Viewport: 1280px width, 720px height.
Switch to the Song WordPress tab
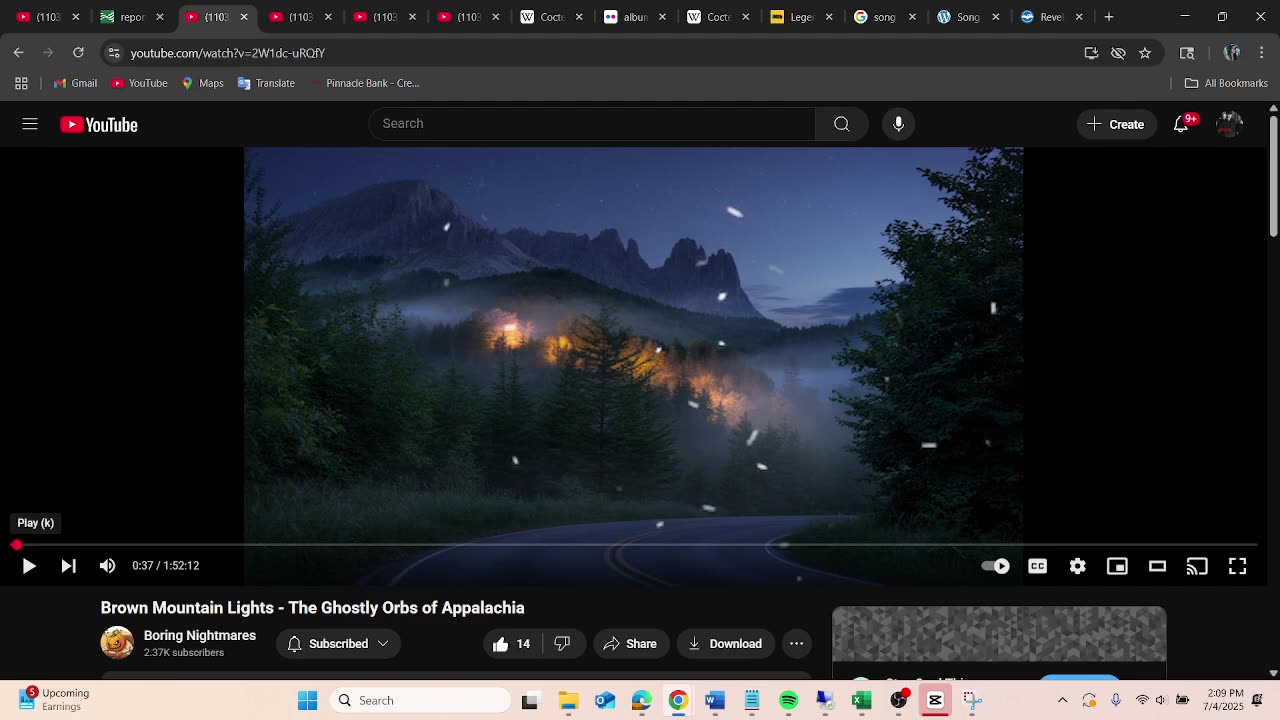pos(968,17)
